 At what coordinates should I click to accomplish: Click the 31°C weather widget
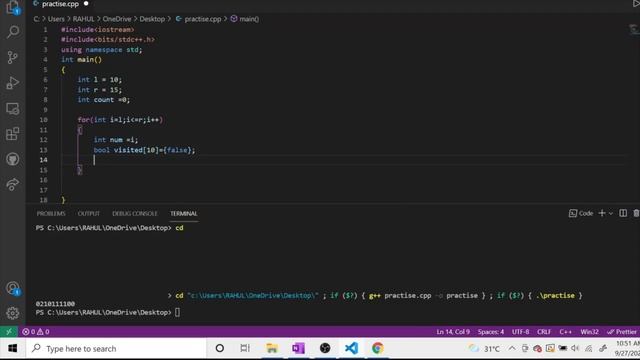tap(484, 349)
